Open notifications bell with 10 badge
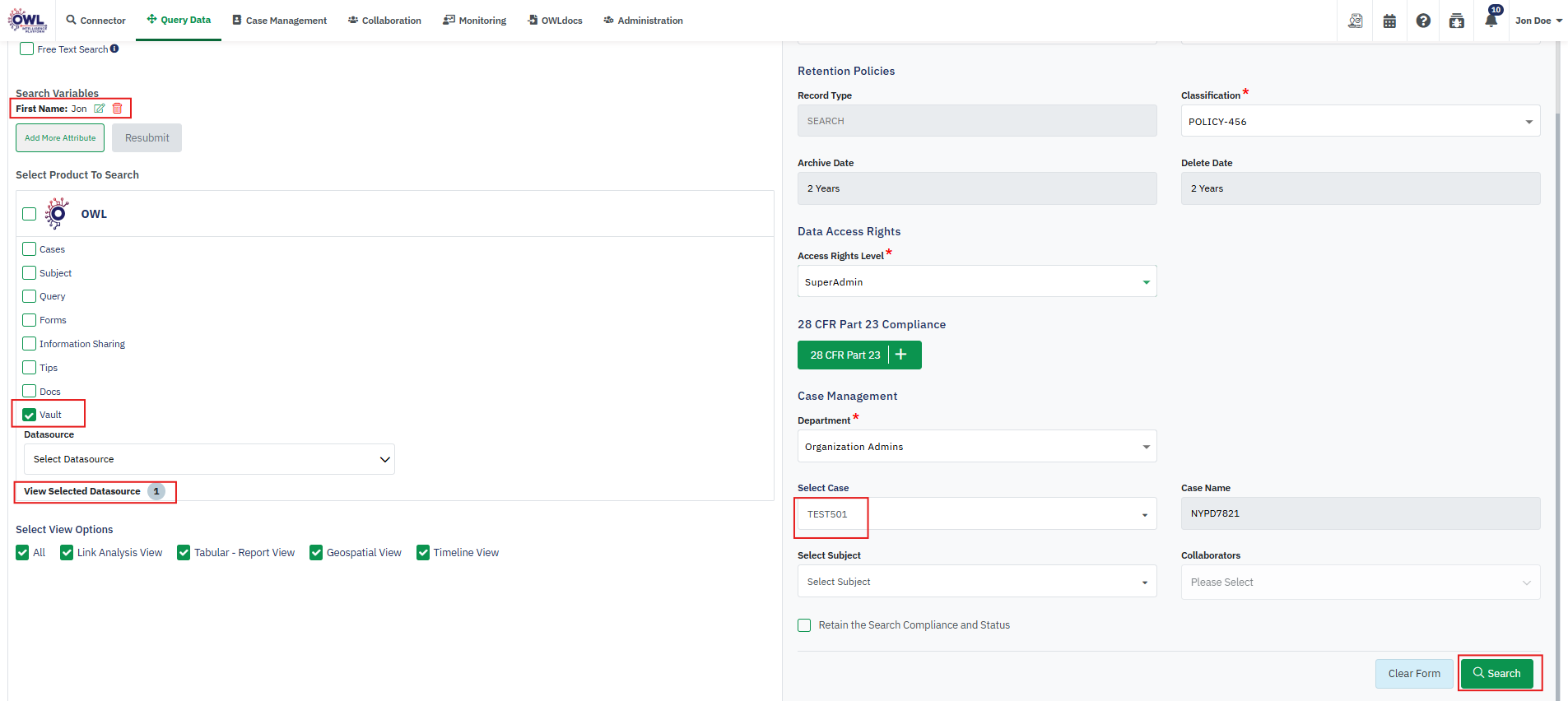The width and height of the screenshot is (1568, 701). (x=1491, y=21)
